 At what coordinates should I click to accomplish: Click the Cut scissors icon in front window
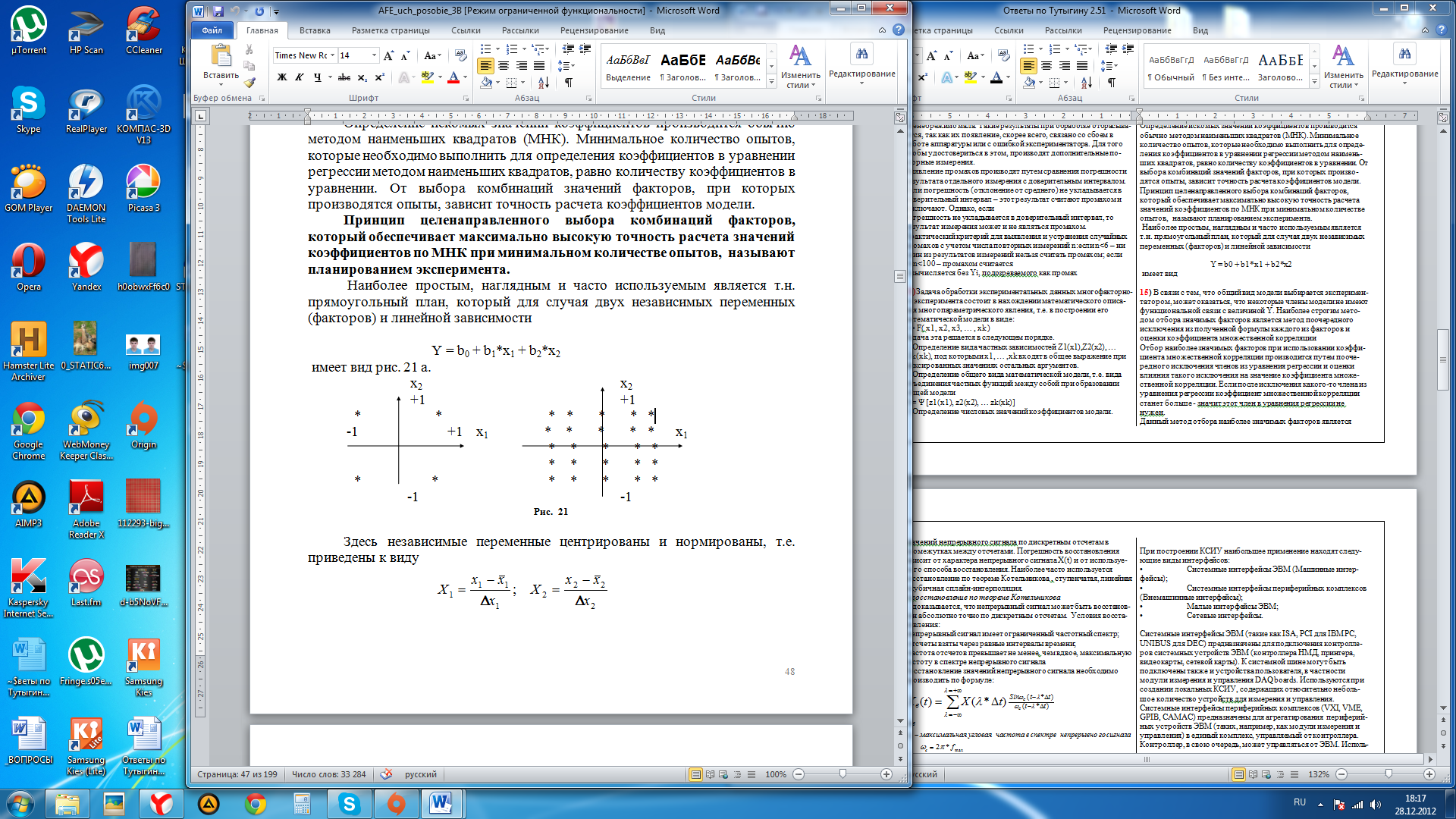tap(249, 49)
